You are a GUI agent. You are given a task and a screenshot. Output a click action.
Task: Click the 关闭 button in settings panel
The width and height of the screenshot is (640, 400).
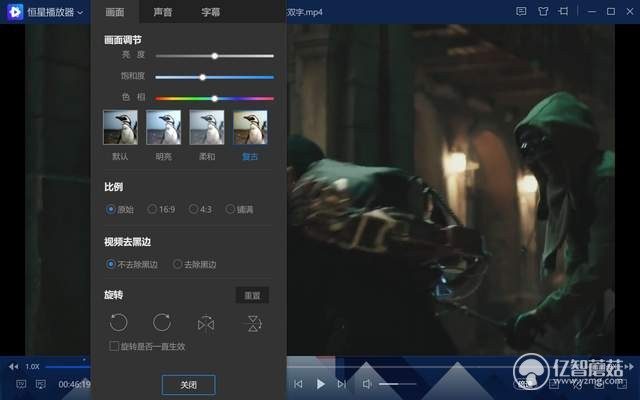[189, 384]
